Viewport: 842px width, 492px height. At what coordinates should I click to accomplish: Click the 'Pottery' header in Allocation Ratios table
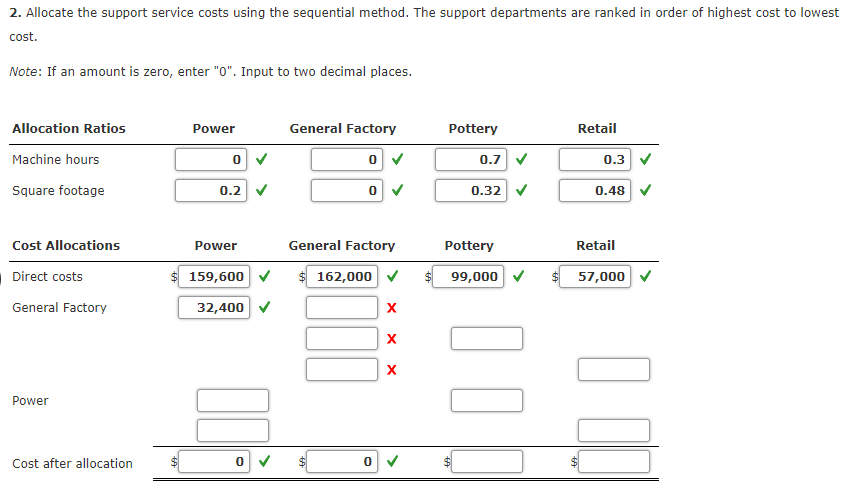(473, 129)
